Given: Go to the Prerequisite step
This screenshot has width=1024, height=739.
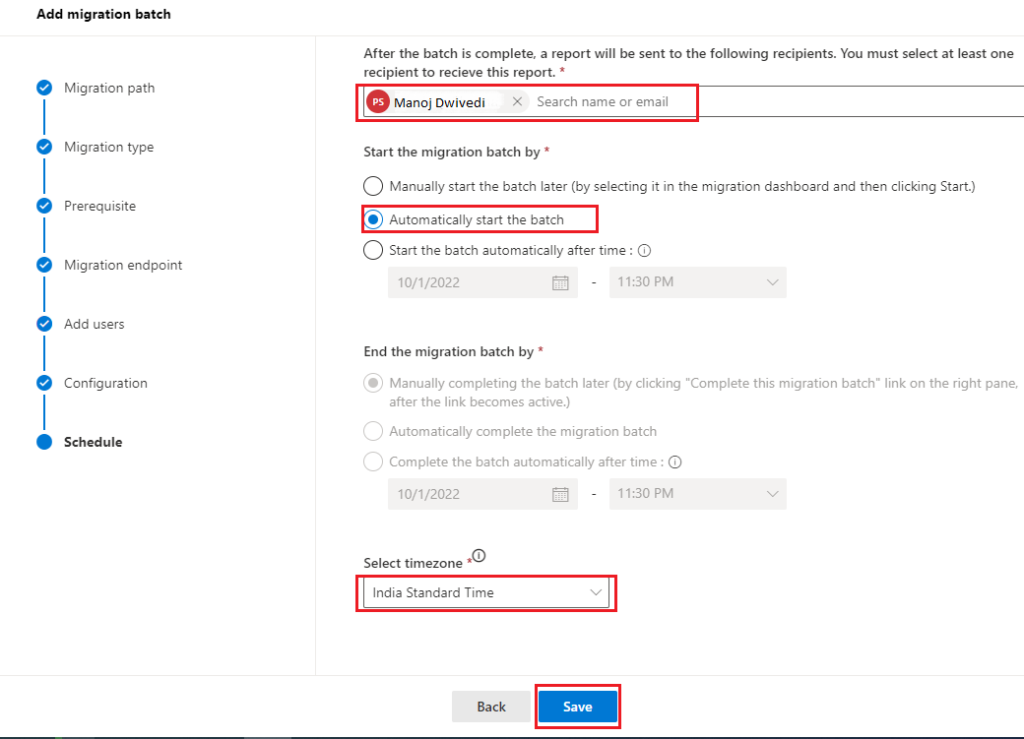Looking at the screenshot, I should (100, 206).
